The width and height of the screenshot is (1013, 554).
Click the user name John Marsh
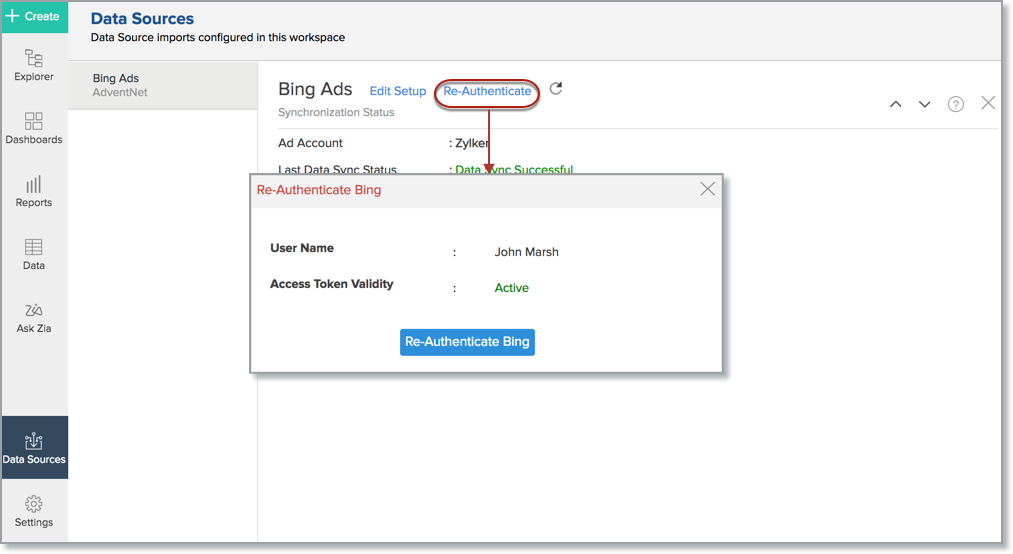click(527, 252)
